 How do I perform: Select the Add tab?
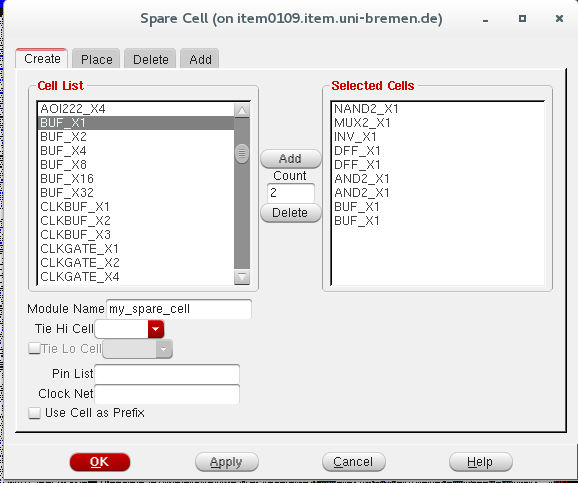[200, 59]
